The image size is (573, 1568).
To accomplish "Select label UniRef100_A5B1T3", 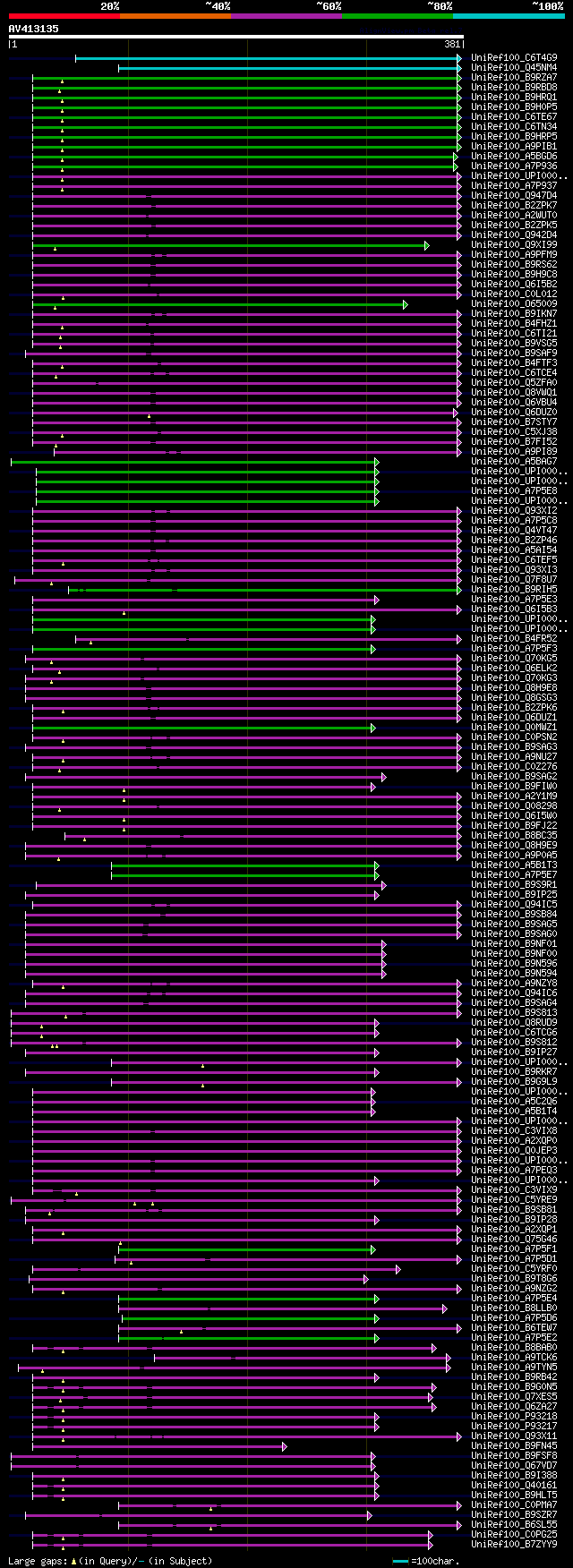I will coord(514,865).
